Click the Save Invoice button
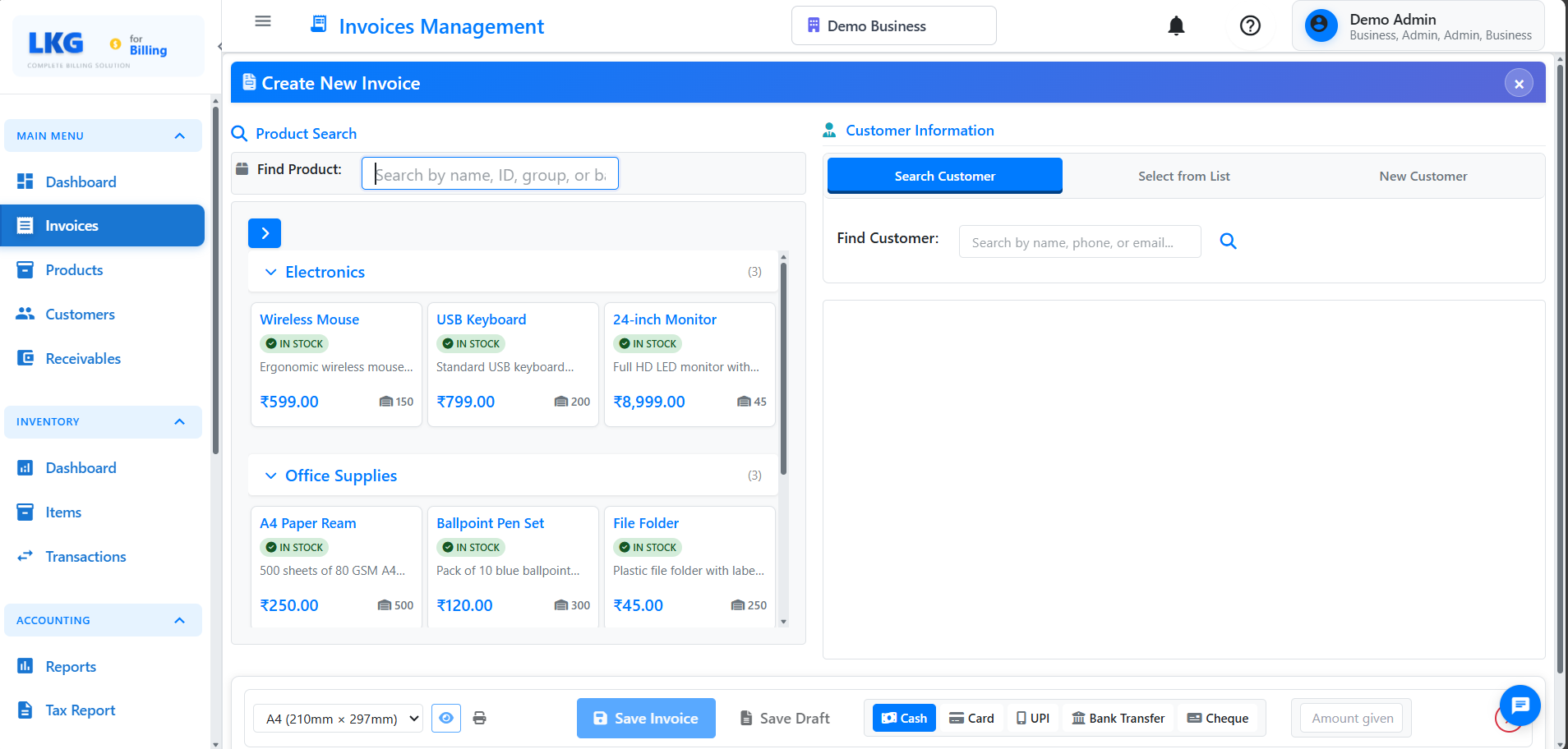 645,717
